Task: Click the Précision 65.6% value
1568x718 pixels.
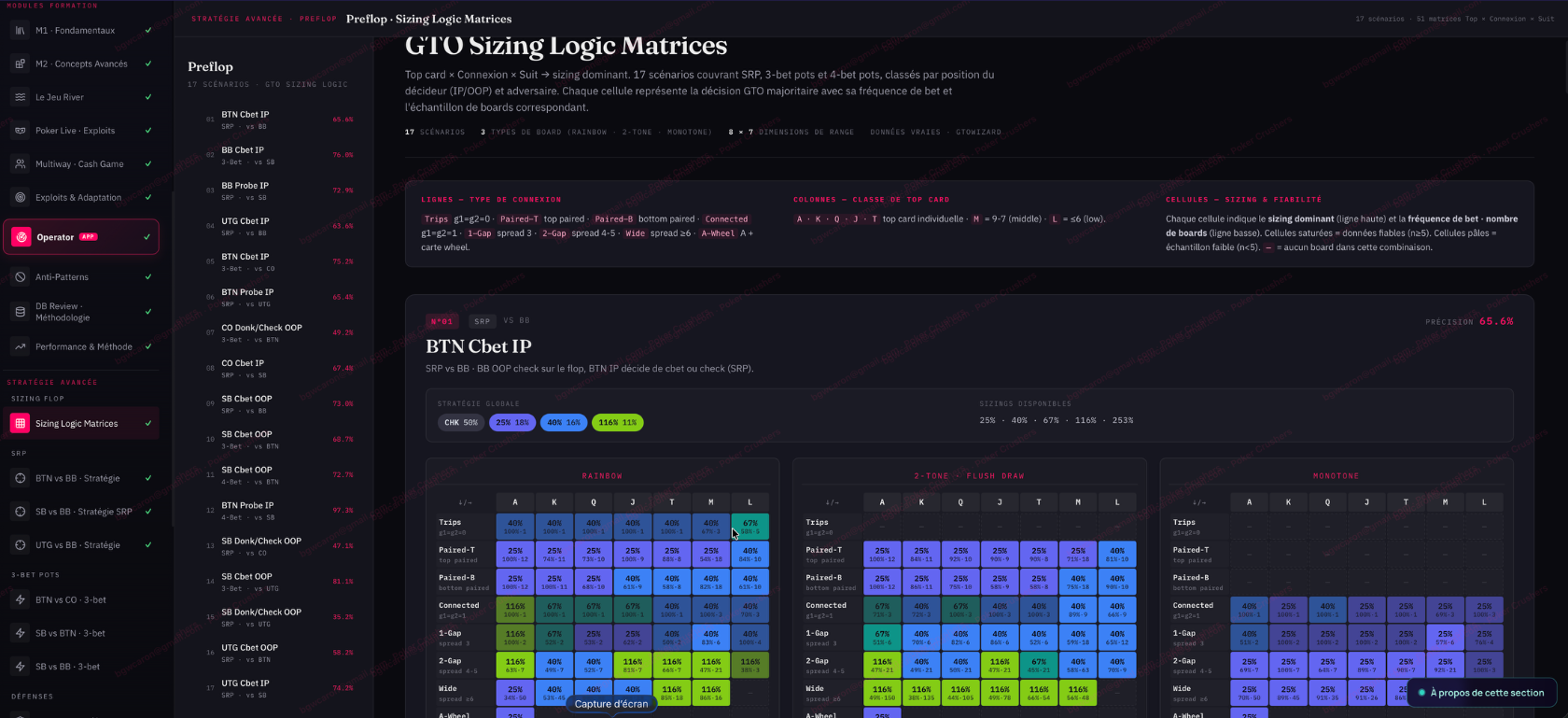Action: (1496, 321)
